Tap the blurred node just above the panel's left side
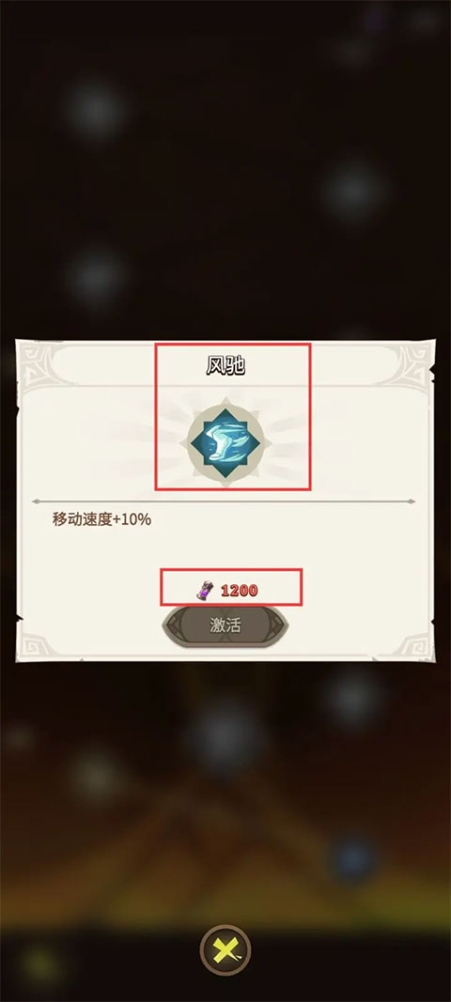 96,276
